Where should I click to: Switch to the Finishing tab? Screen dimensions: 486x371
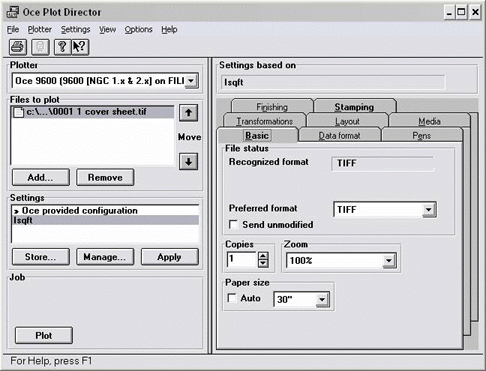pyautogui.click(x=272, y=107)
